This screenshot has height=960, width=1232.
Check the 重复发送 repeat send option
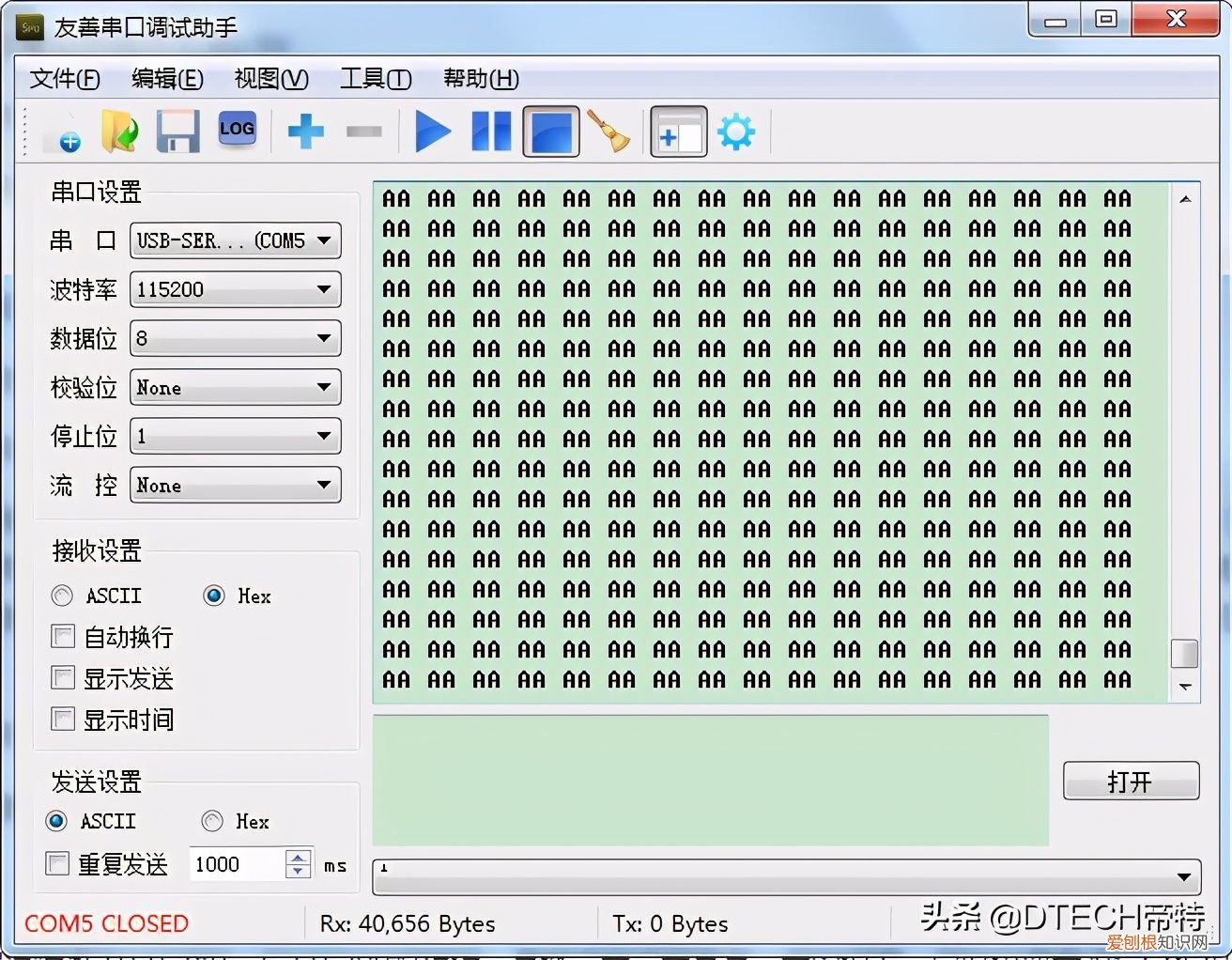click(58, 863)
